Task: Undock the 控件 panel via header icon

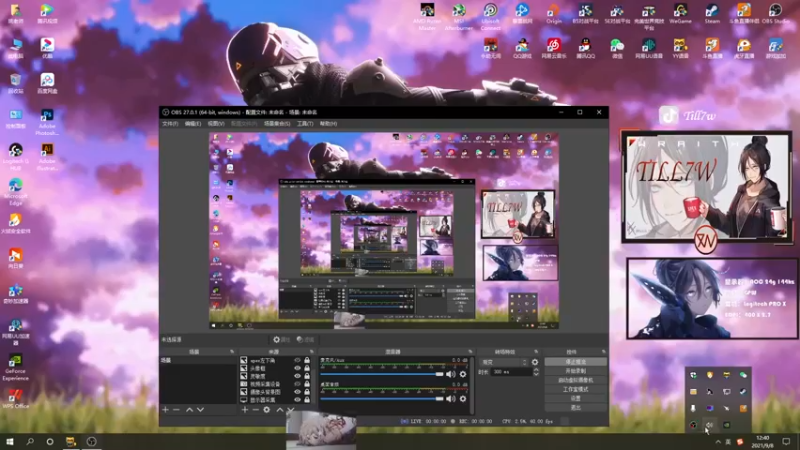Action: (604, 352)
